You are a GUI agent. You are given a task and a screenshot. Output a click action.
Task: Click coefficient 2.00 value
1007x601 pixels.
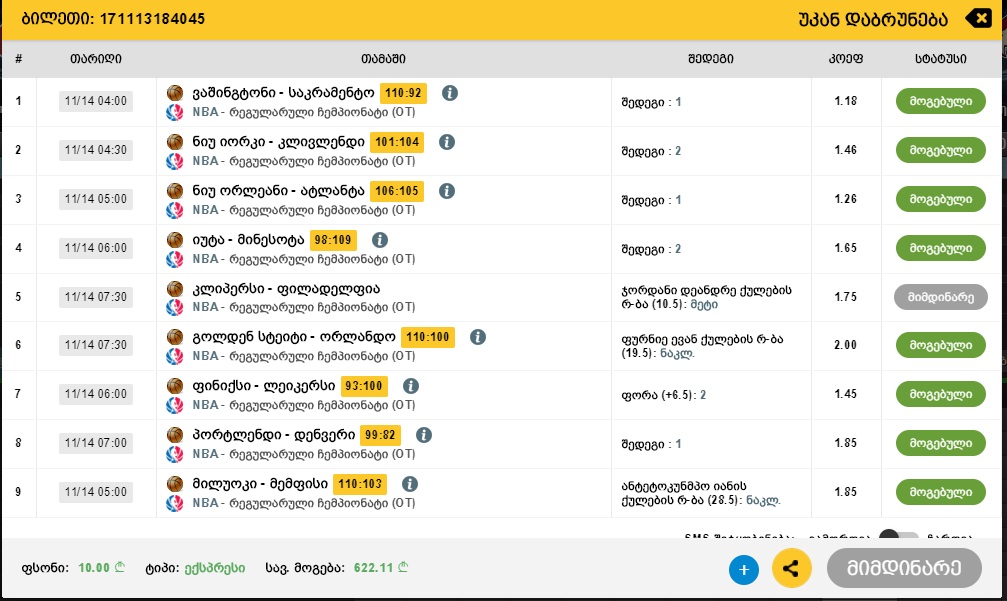(x=846, y=345)
